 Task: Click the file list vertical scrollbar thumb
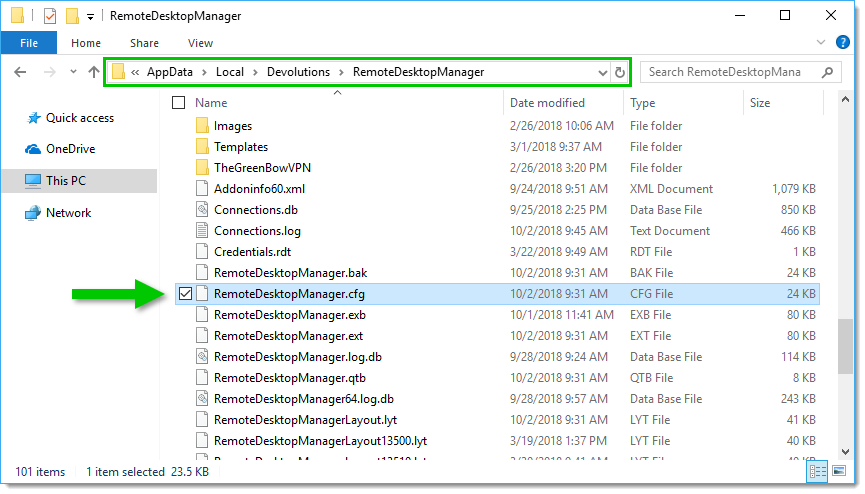pos(845,347)
